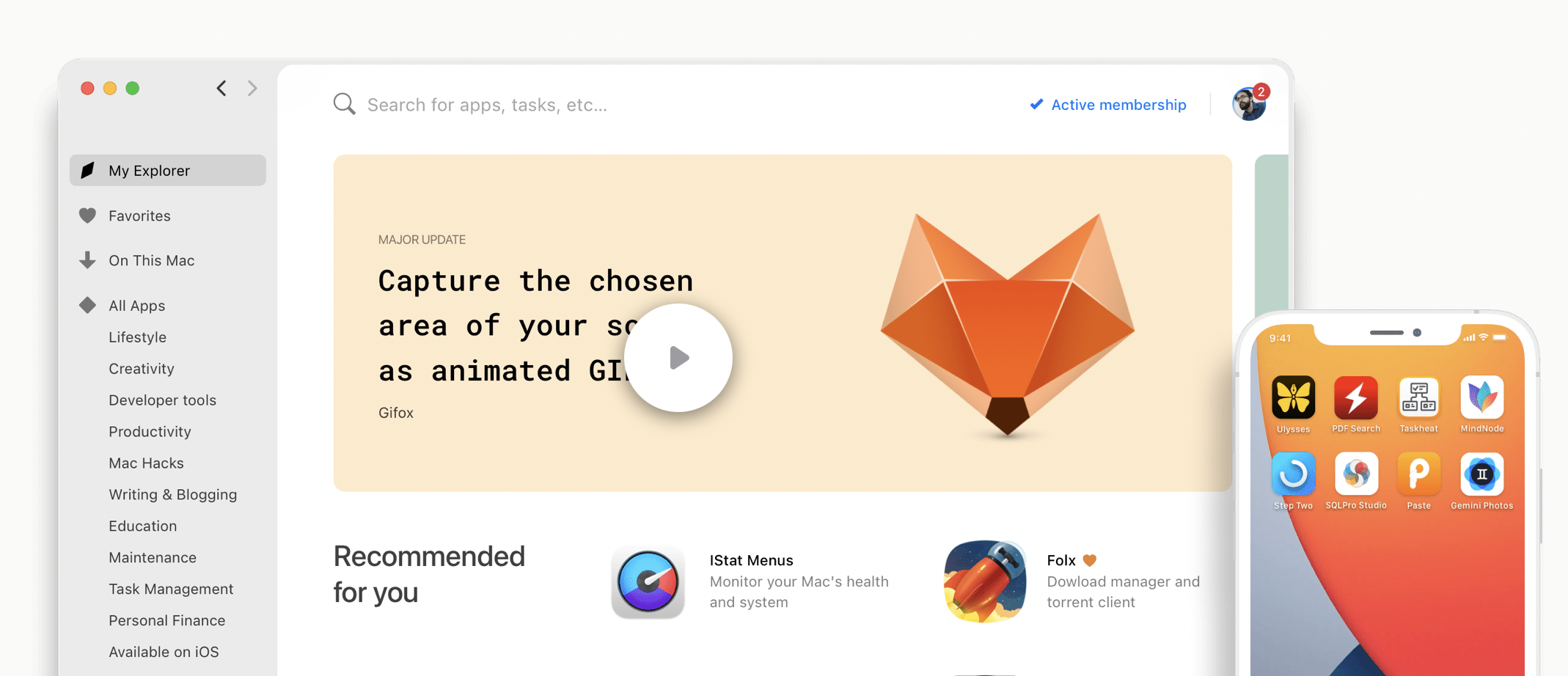Open the user profile avatar

1248,104
